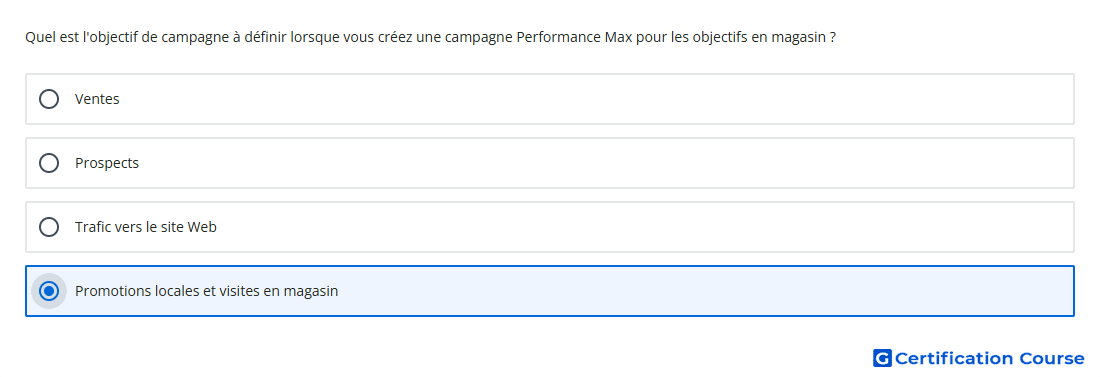
Task: Click Promotions locales et visites en magasin text
Action: (207, 291)
